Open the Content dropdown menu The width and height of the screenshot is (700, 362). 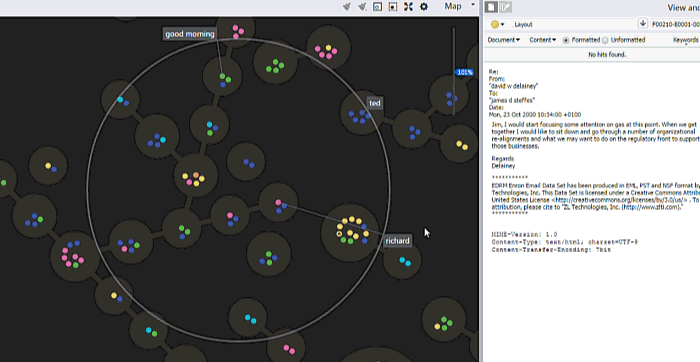(x=542, y=40)
